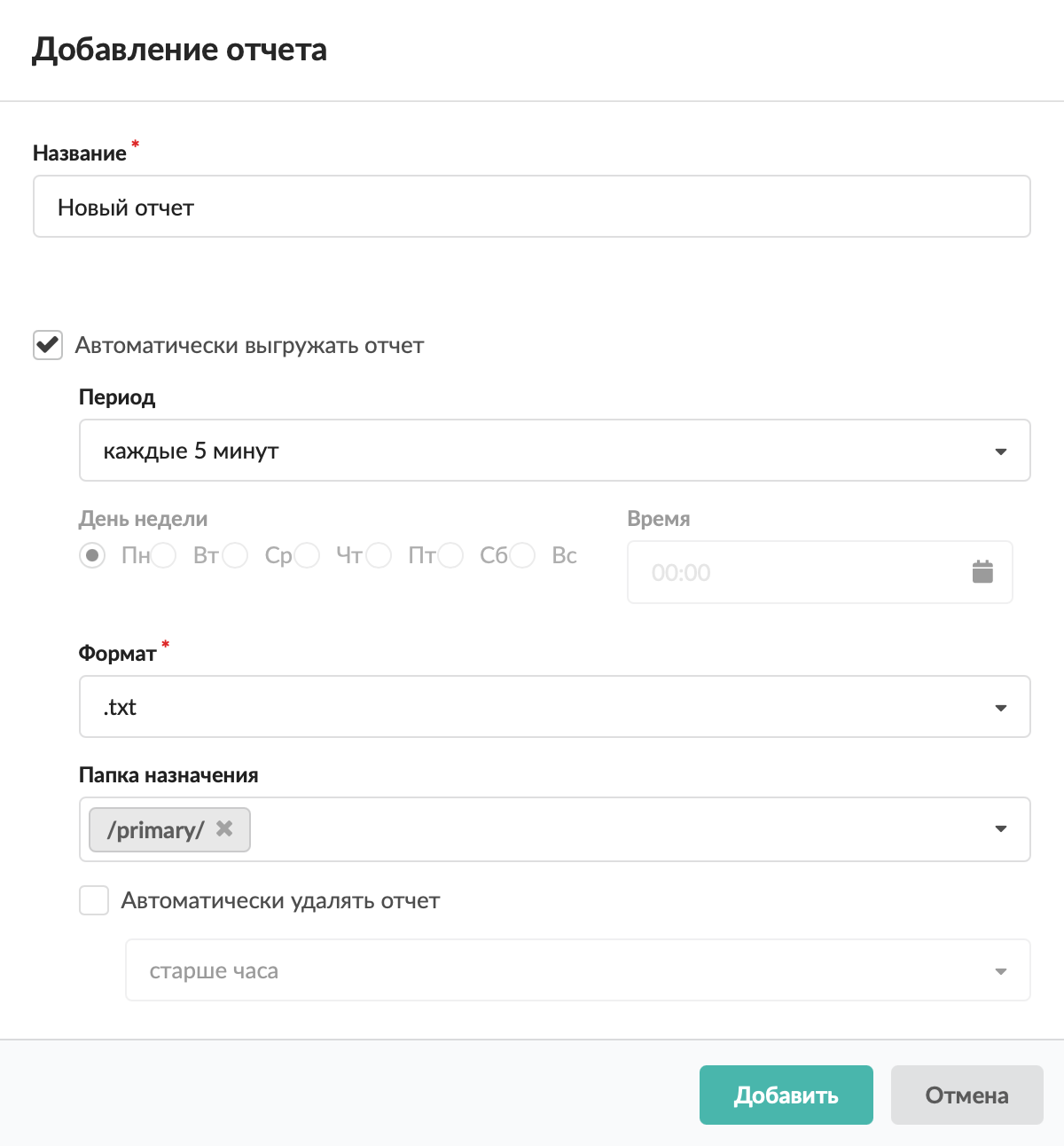
Task: Expand the Папка назначения dropdown arrow
Action: (x=1001, y=829)
